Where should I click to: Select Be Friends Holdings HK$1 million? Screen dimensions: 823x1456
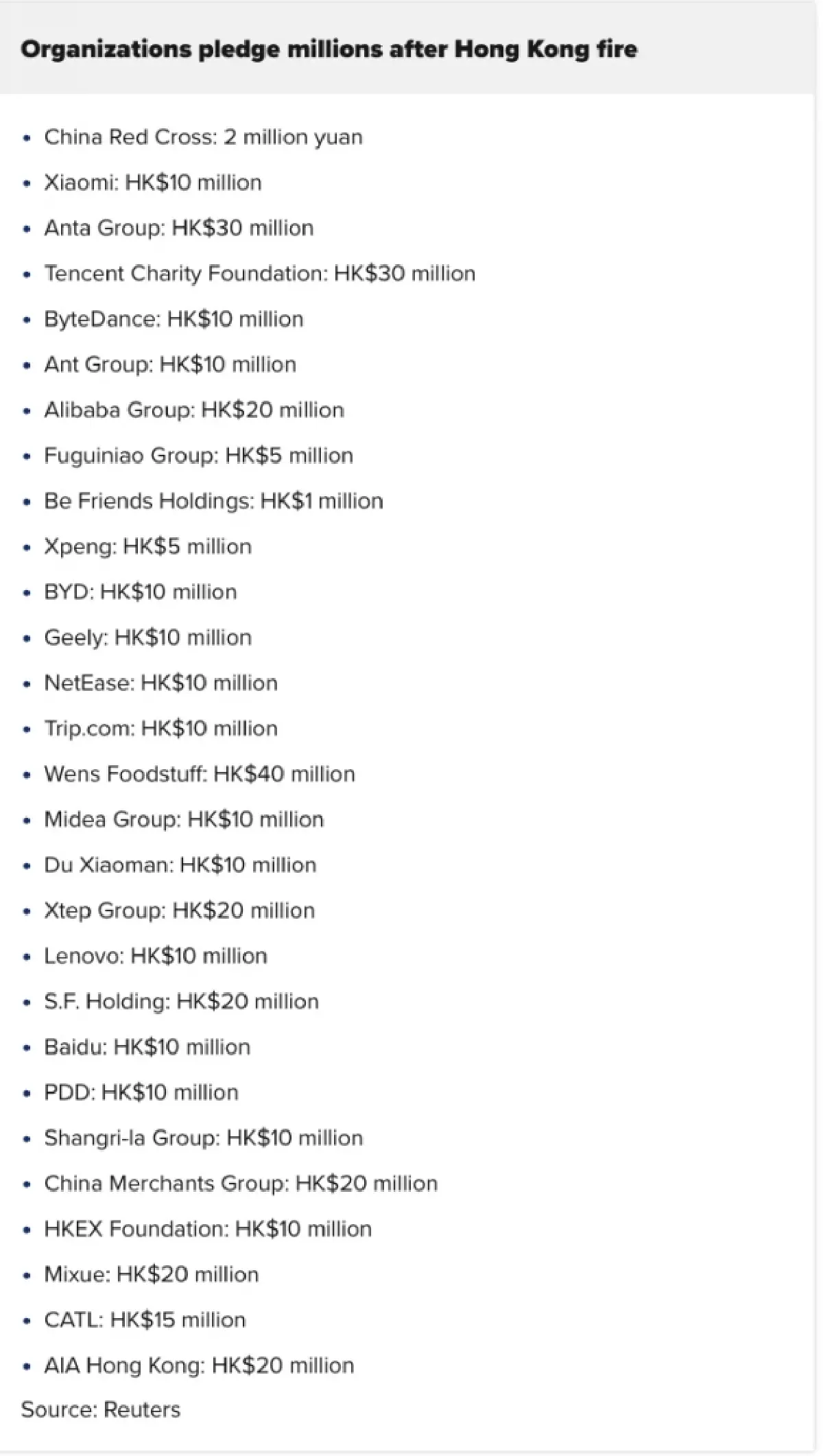[x=213, y=501]
